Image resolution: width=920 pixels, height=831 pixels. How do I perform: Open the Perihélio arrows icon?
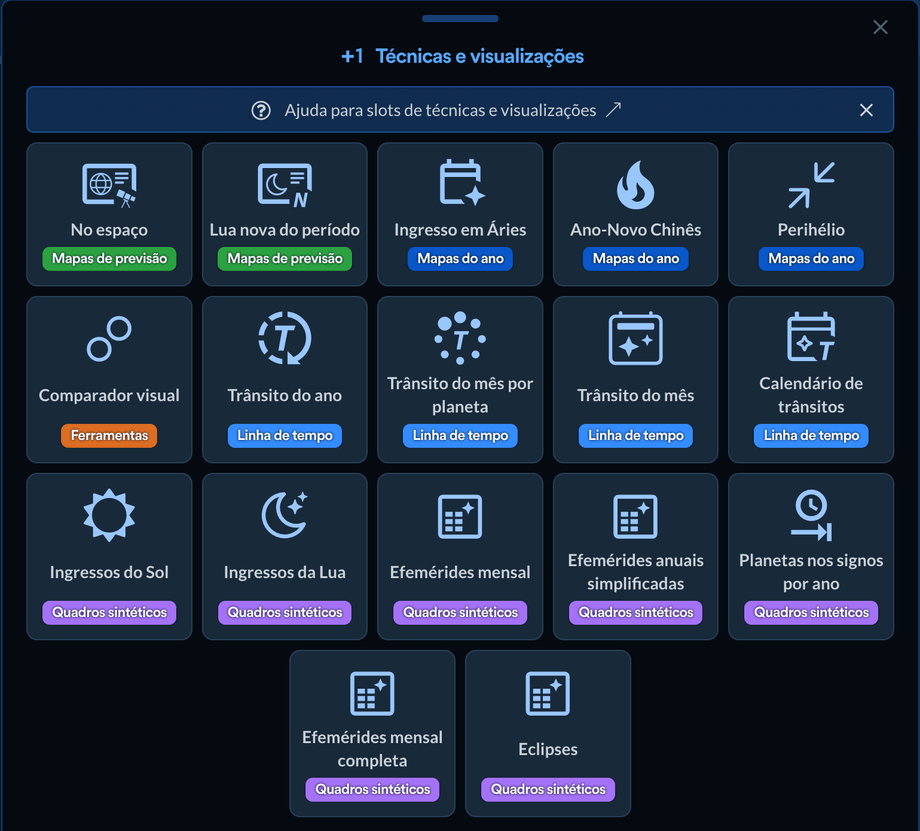(811, 185)
